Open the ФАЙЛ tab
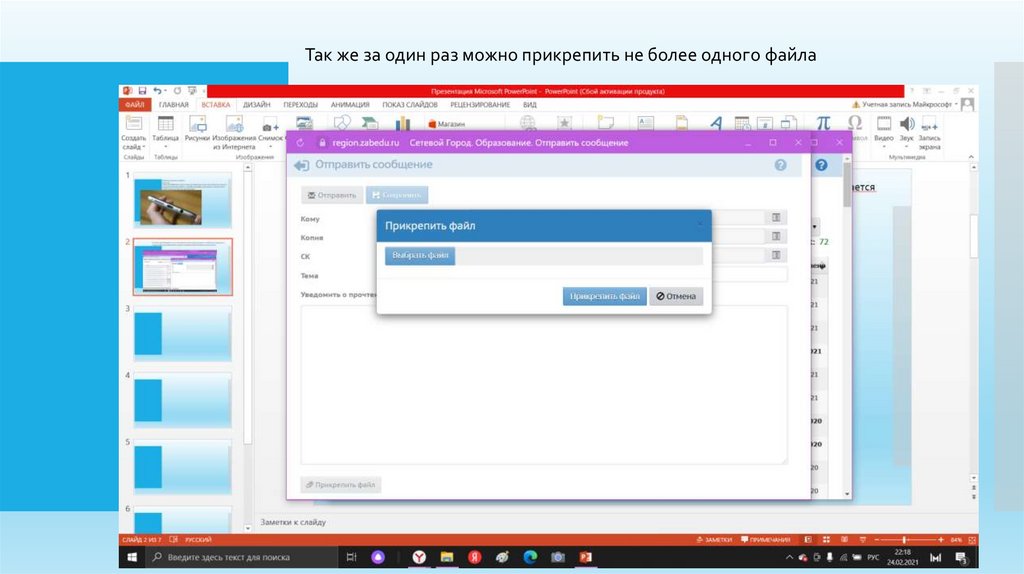 tap(135, 104)
